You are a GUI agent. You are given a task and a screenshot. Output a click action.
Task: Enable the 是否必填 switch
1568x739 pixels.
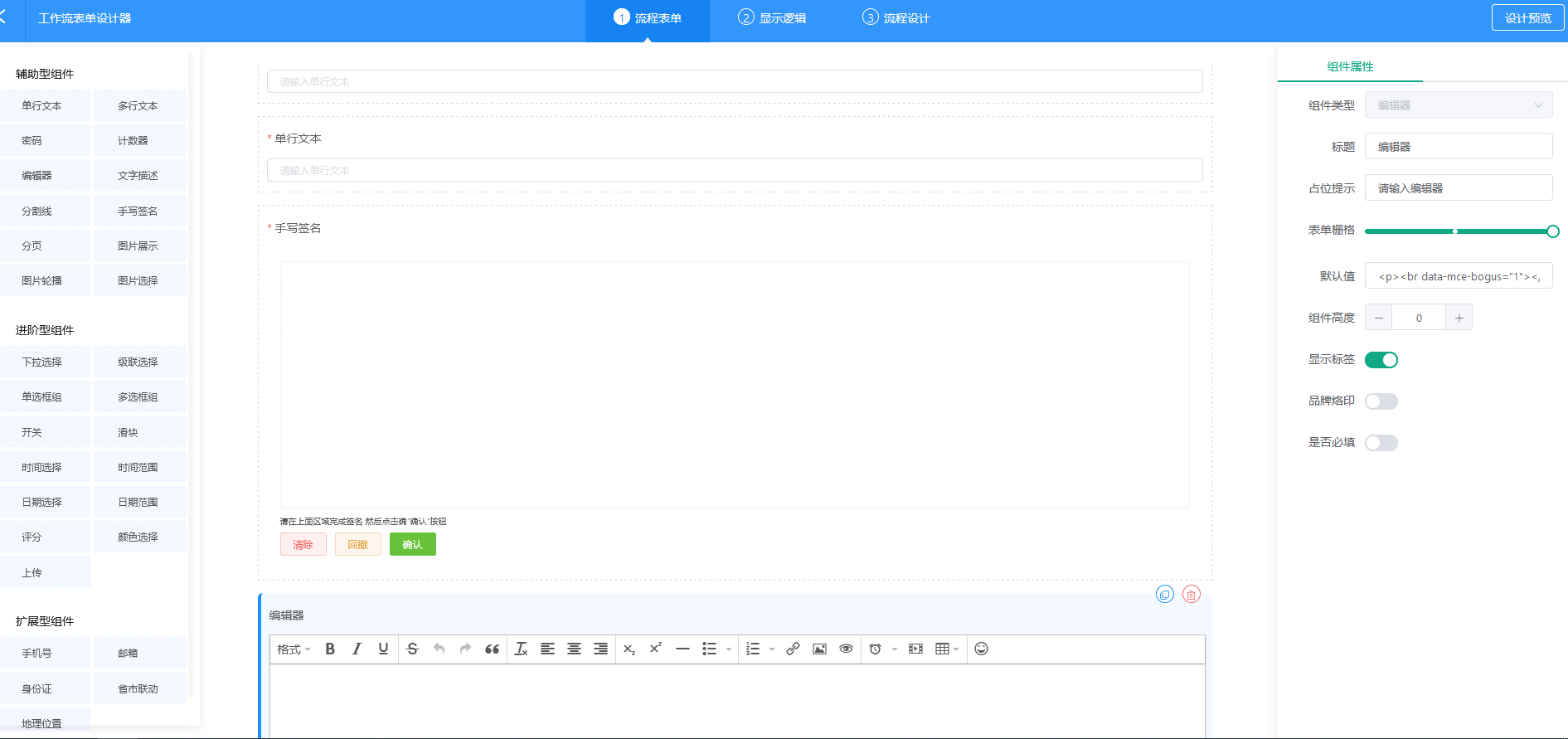(1381, 443)
